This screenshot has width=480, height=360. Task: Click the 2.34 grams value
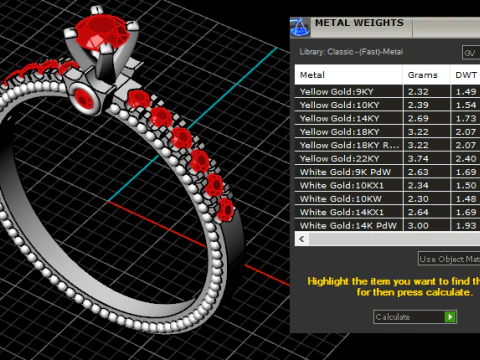click(x=418, y=185)
